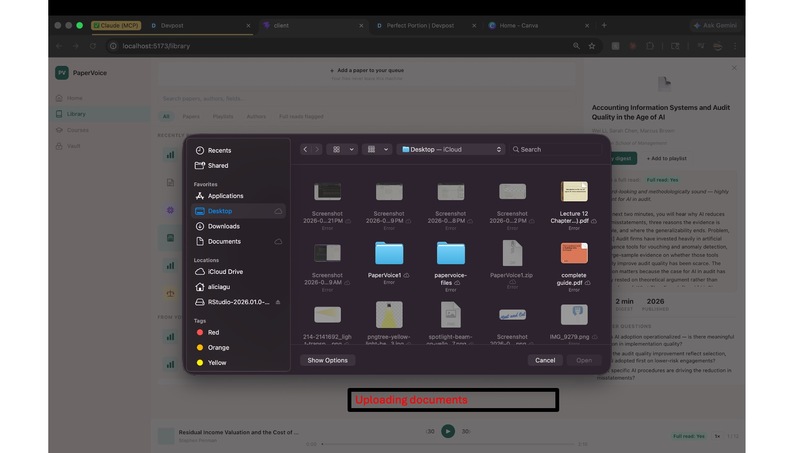Open view options dropdown chevron

pos(352,149)
